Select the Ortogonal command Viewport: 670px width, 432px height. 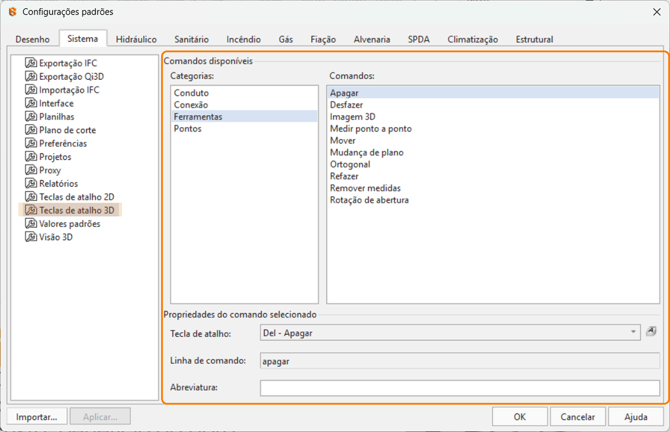coord(494,165)
